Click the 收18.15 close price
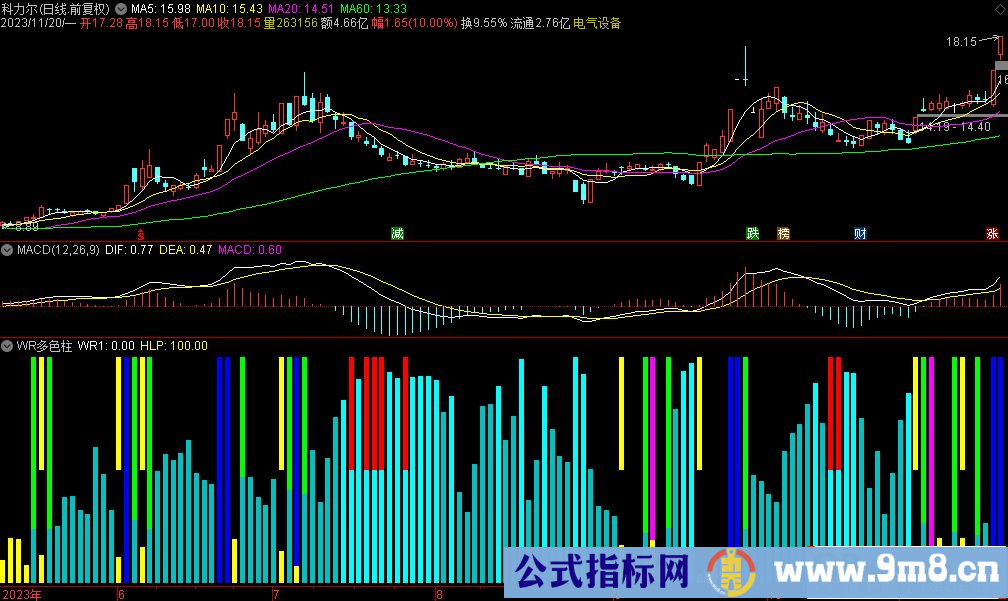Image resolution: width=1008 pixels, height=601 pixels. coord(239,23)
